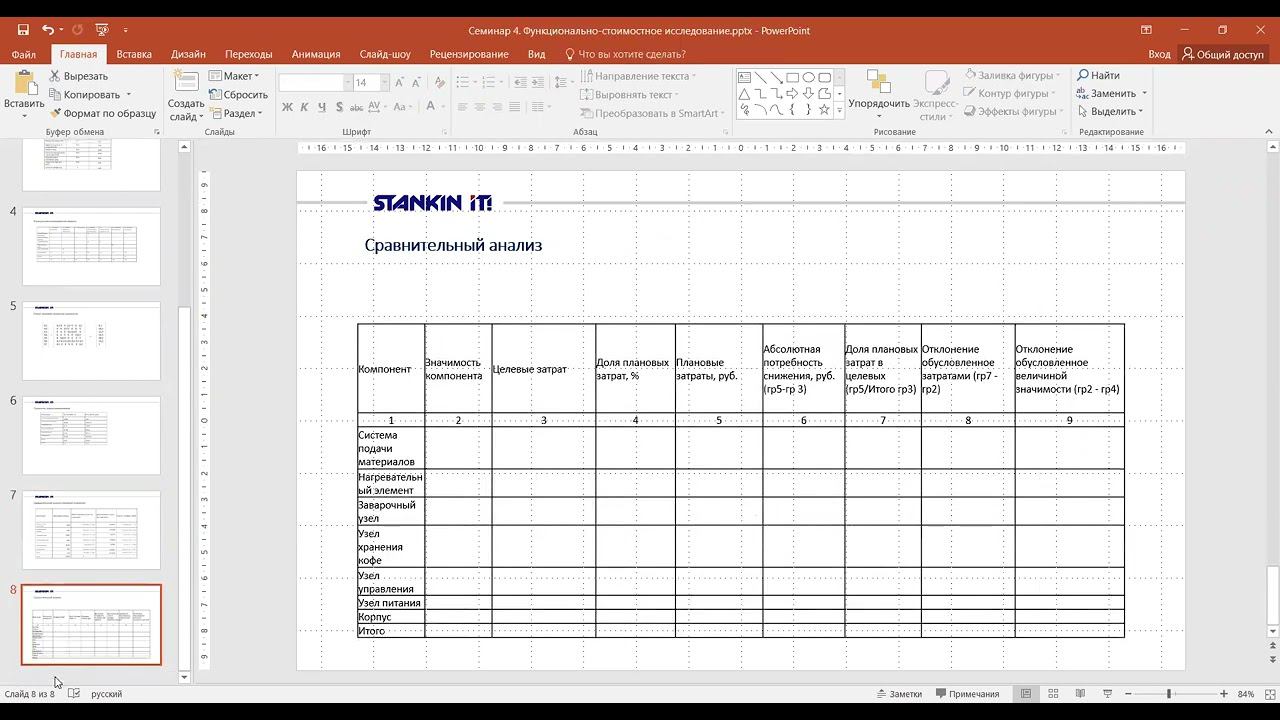Open the Раздел section dropdown
Image resolution: width=1280 pixels, height=720 pixels.
[236, 113]
